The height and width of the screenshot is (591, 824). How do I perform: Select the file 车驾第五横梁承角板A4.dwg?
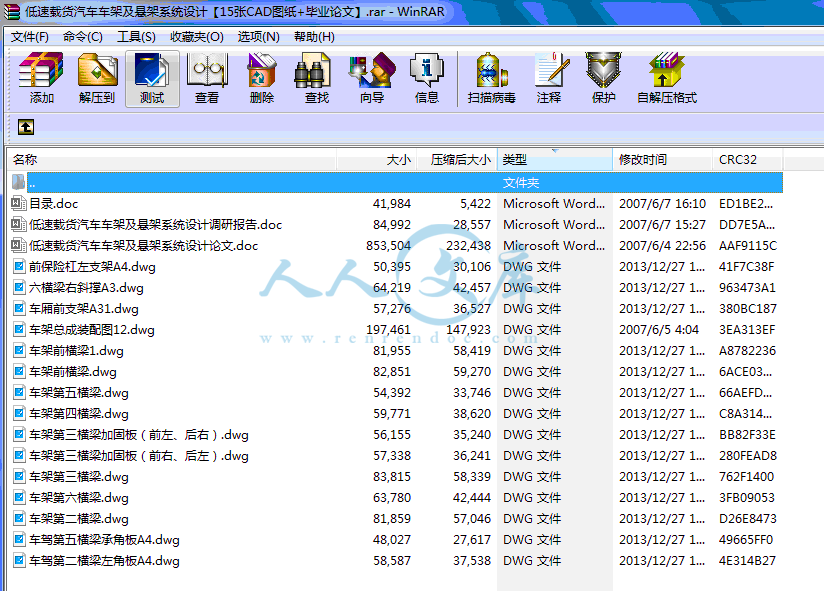coord(104,540)
